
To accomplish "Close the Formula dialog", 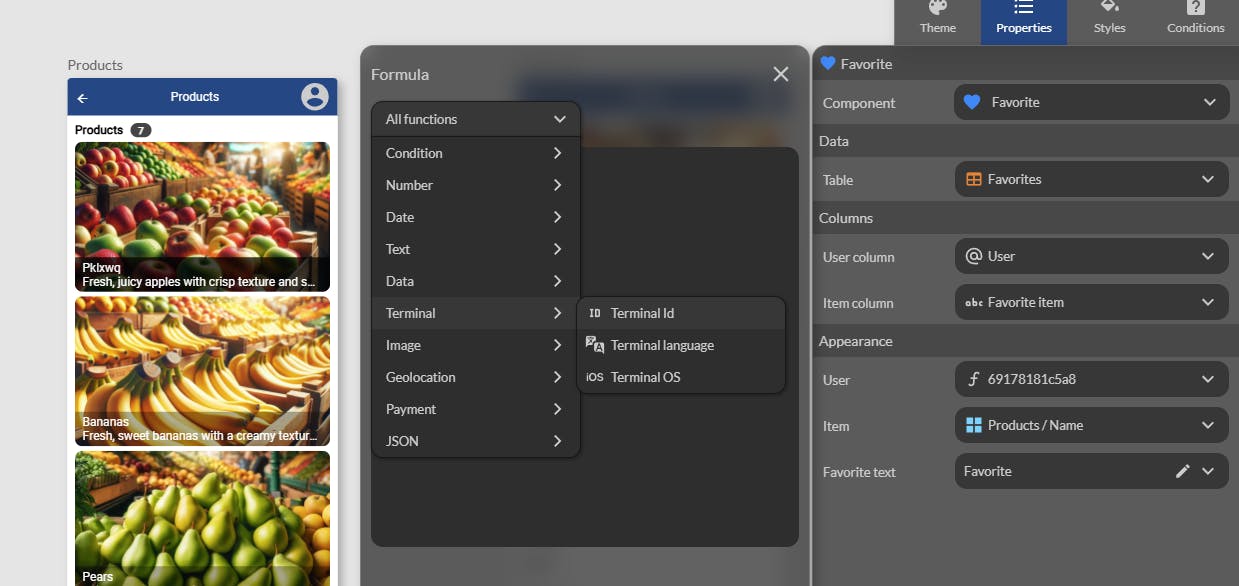I will pos(781,74).
